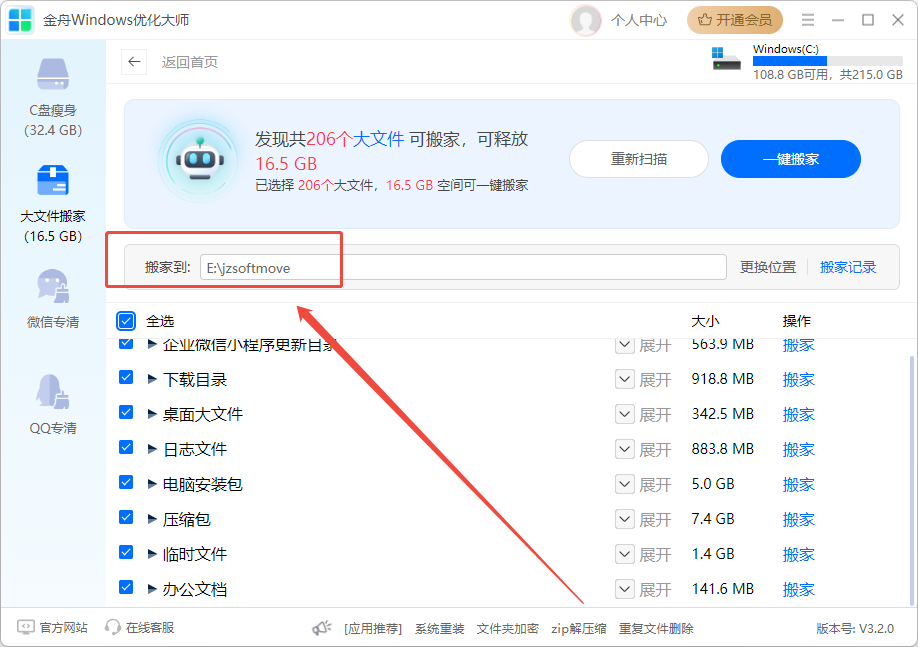
Task: Open the 微信专清 sidebar icon
Action: coord(53,286)
